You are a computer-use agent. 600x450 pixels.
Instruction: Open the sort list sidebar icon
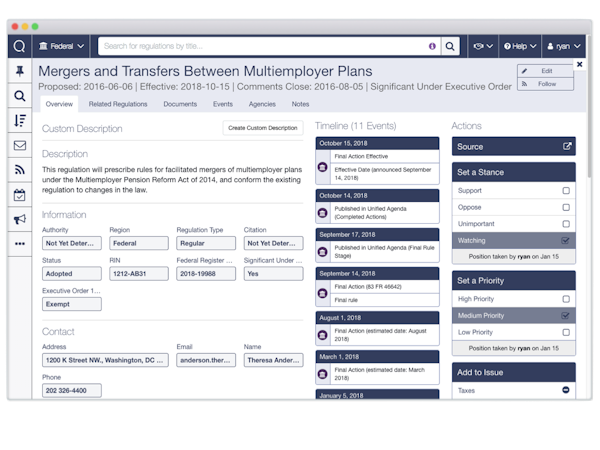tap(20, 121)
